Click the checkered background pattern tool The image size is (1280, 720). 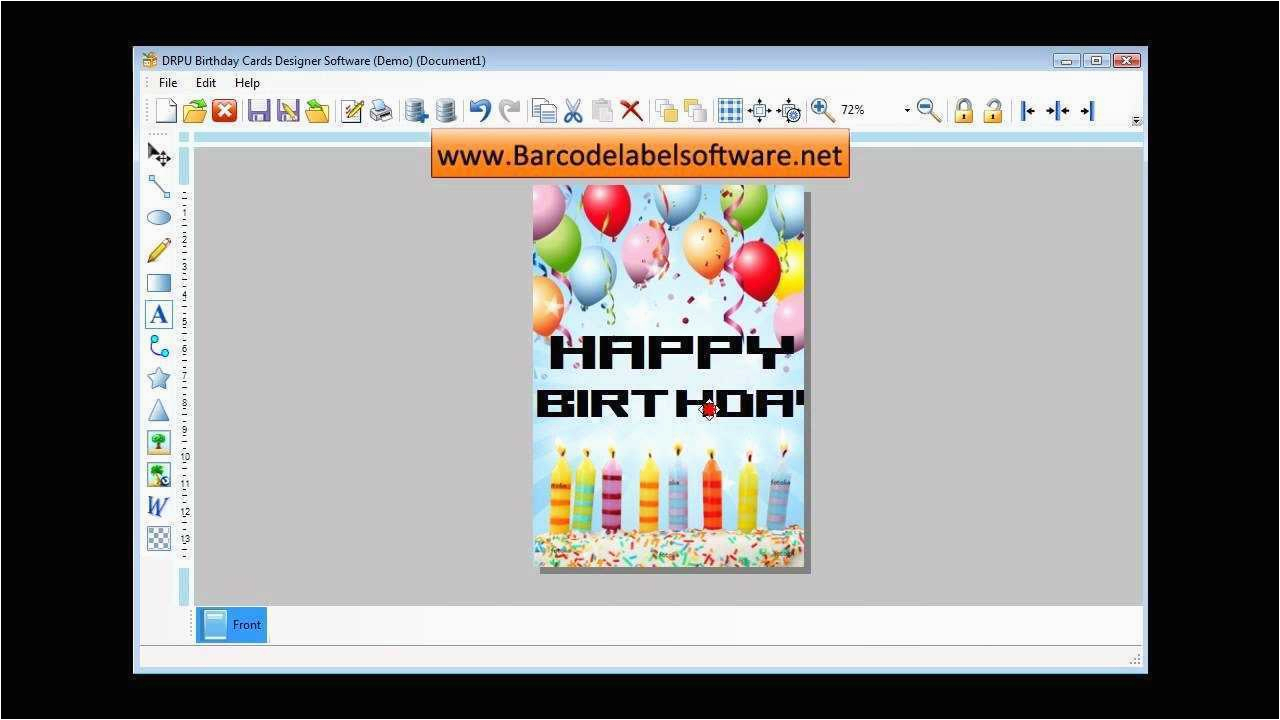click(x=159, y=538)
